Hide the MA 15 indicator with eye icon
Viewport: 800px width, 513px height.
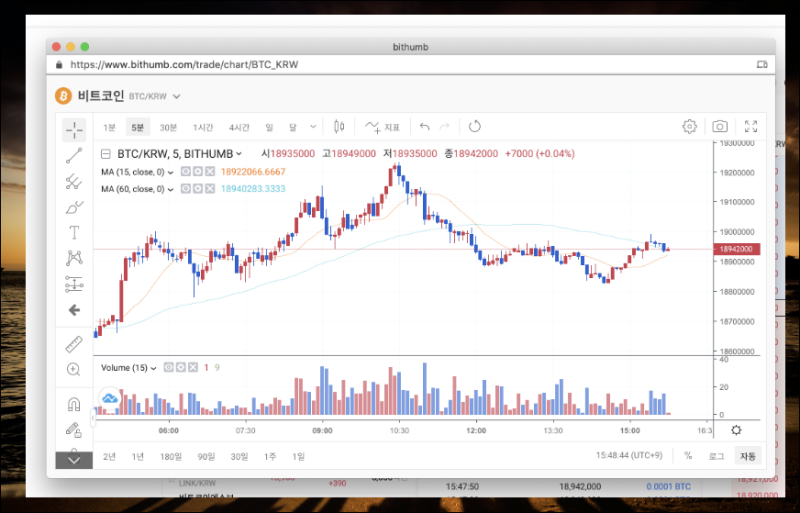click(x=186, y=172)
